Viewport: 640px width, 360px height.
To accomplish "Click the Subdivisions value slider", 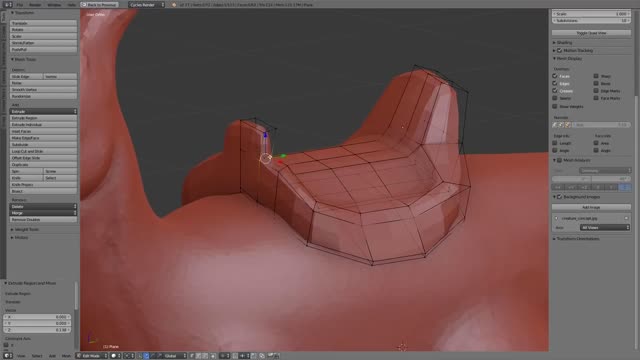I will coord(591,20).
